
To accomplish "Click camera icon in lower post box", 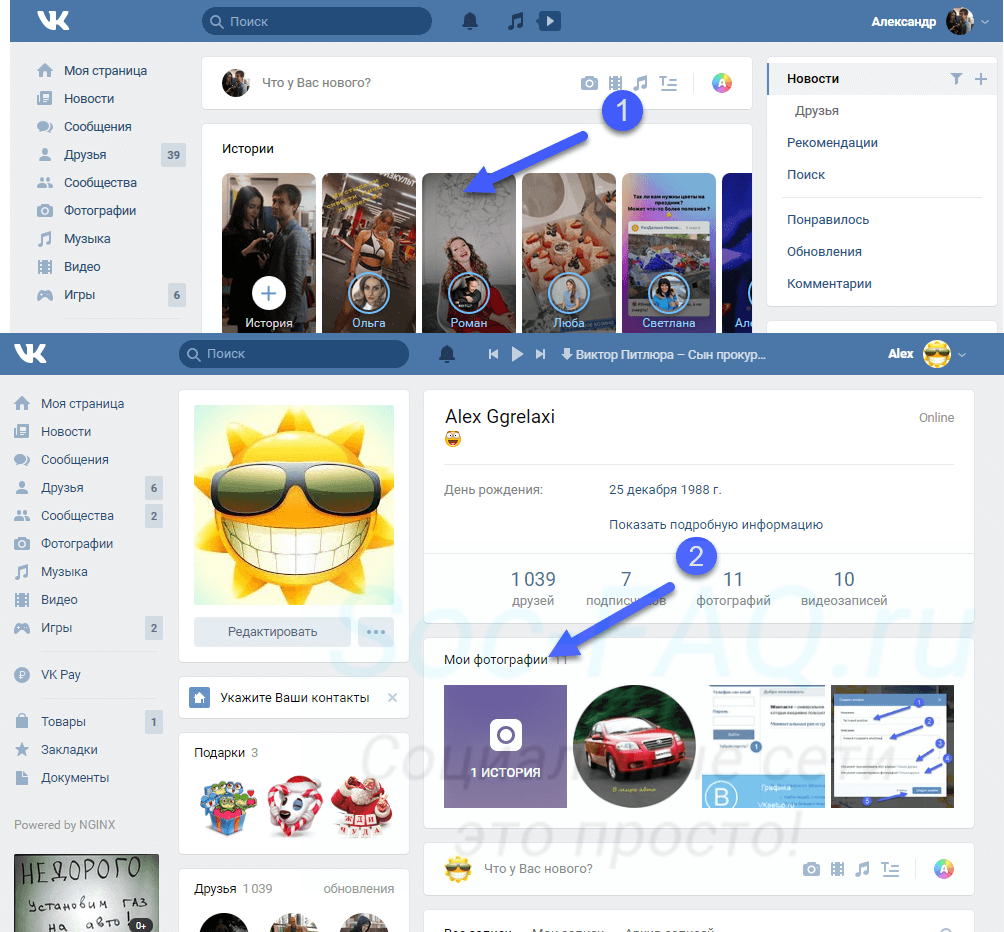I will [x=811, y=869].
